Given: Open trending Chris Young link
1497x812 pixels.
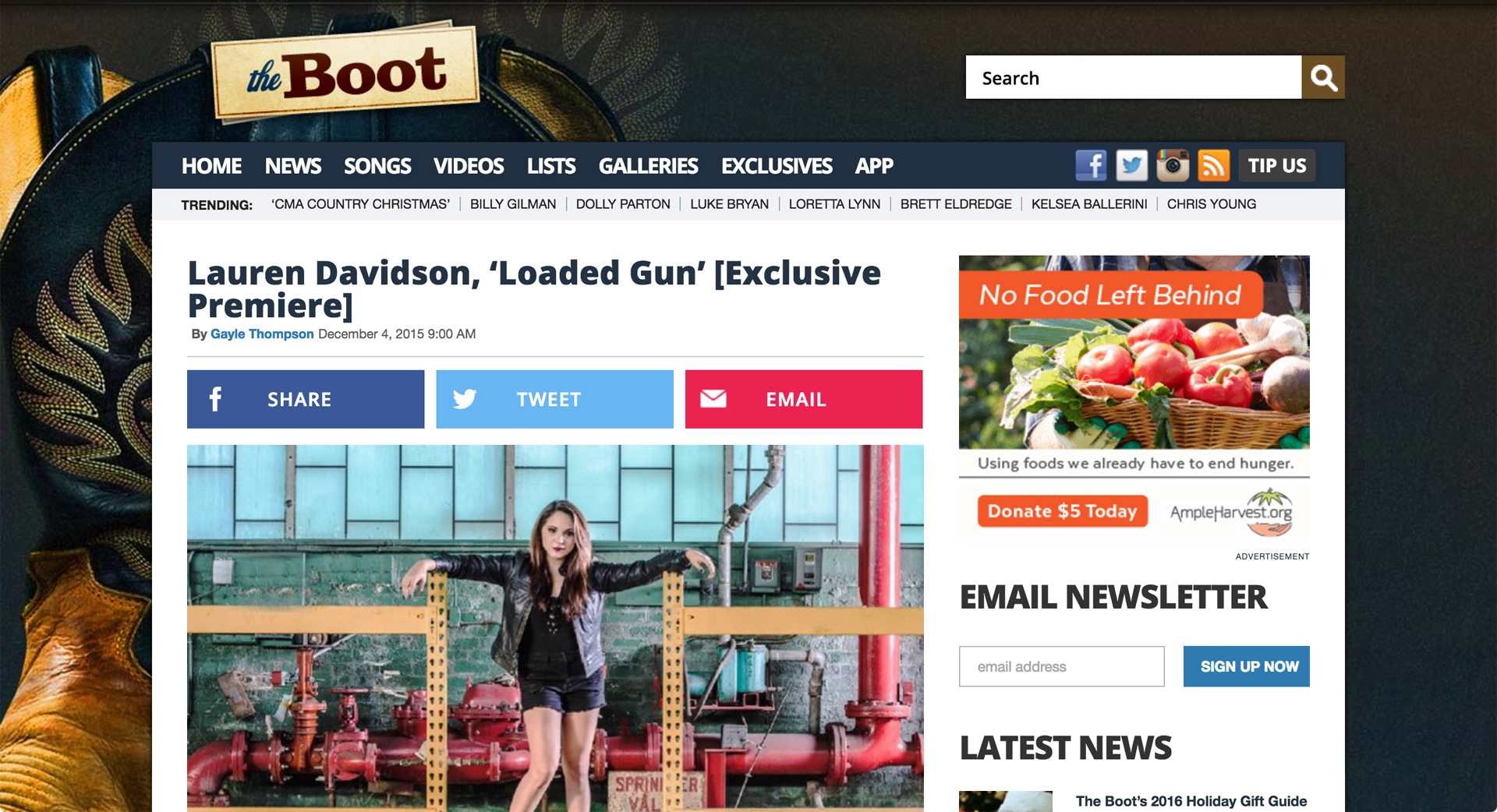Looking at the screenshot, I should 1212,204.
